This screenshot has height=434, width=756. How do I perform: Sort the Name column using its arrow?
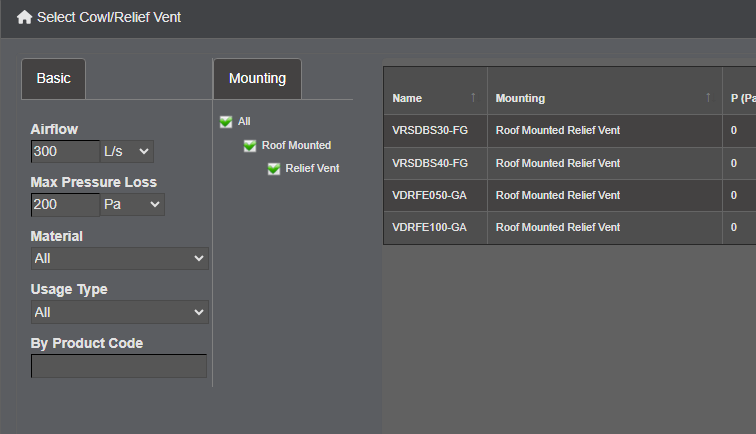473,97
